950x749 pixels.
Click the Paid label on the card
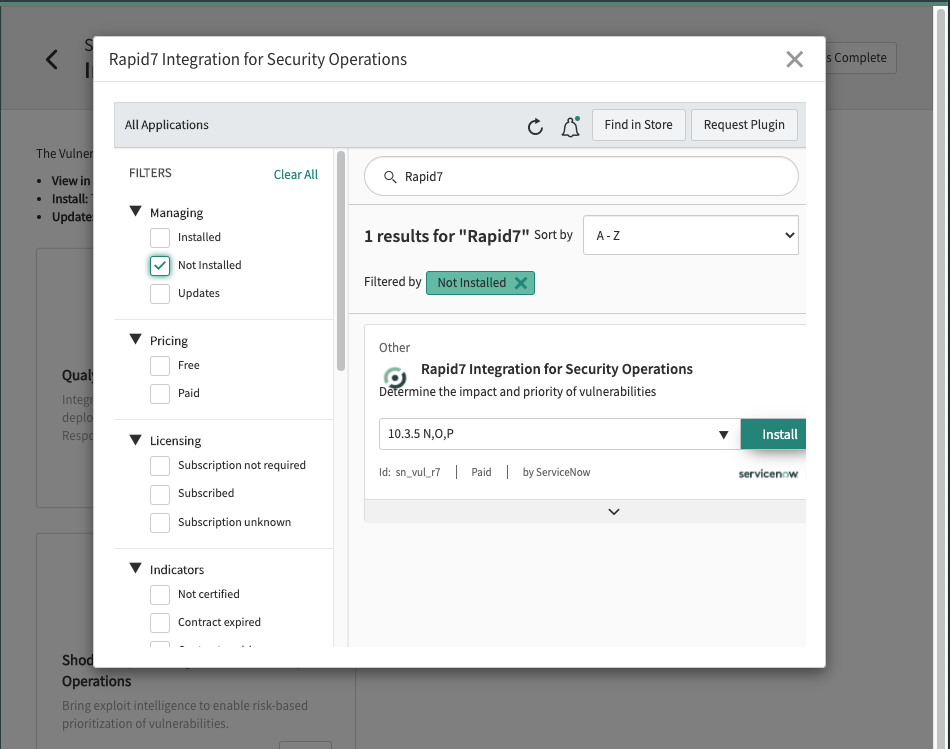[x=482, y=472]
